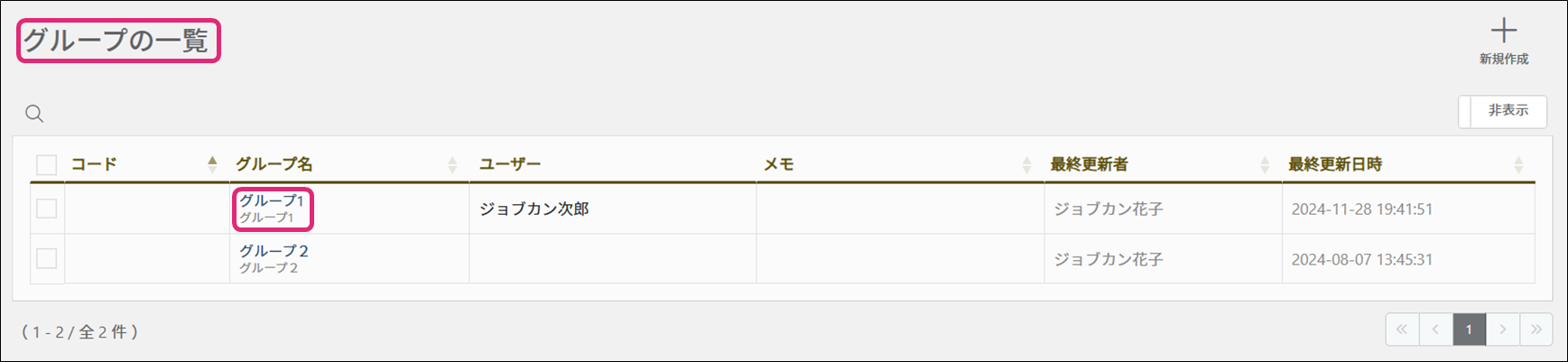Image resolution: width=1568 pixels, height=362 pixels.
Task: Open the search magnifier icon
Action: pos(34,114)
